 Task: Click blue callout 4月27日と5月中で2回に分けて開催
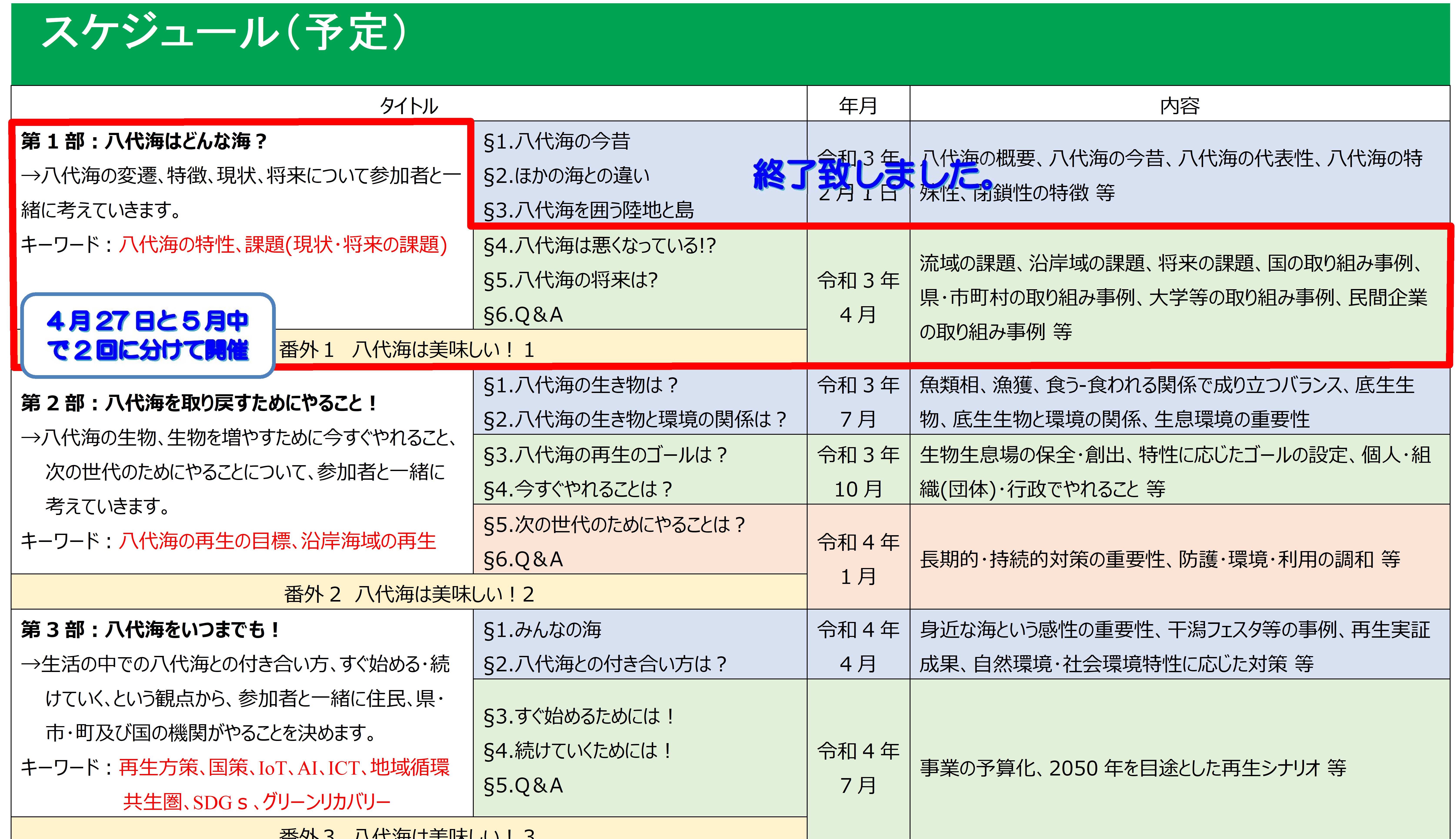[x=148, y=335]
